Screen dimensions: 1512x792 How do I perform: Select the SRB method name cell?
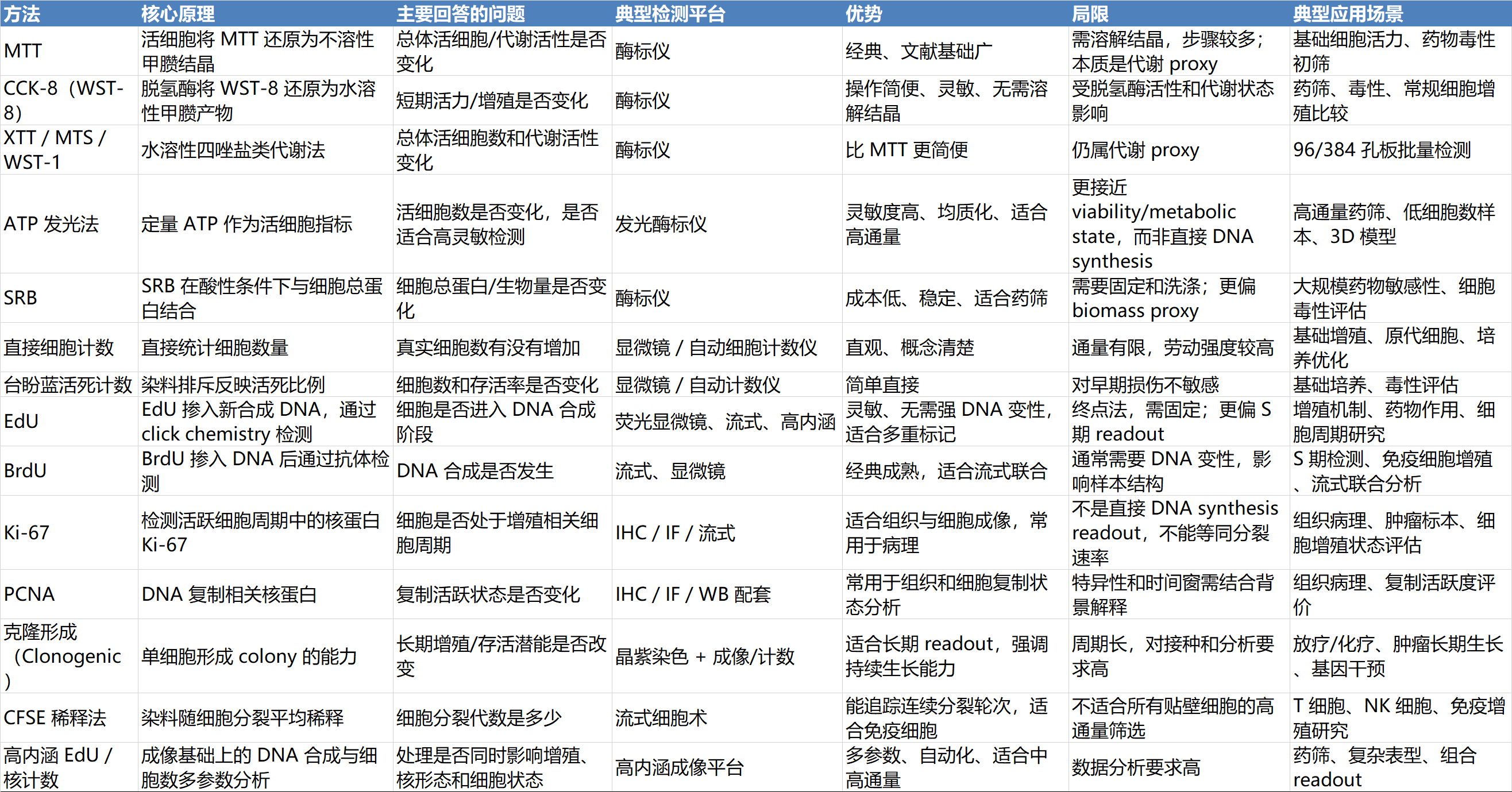(x=21, y=298)
